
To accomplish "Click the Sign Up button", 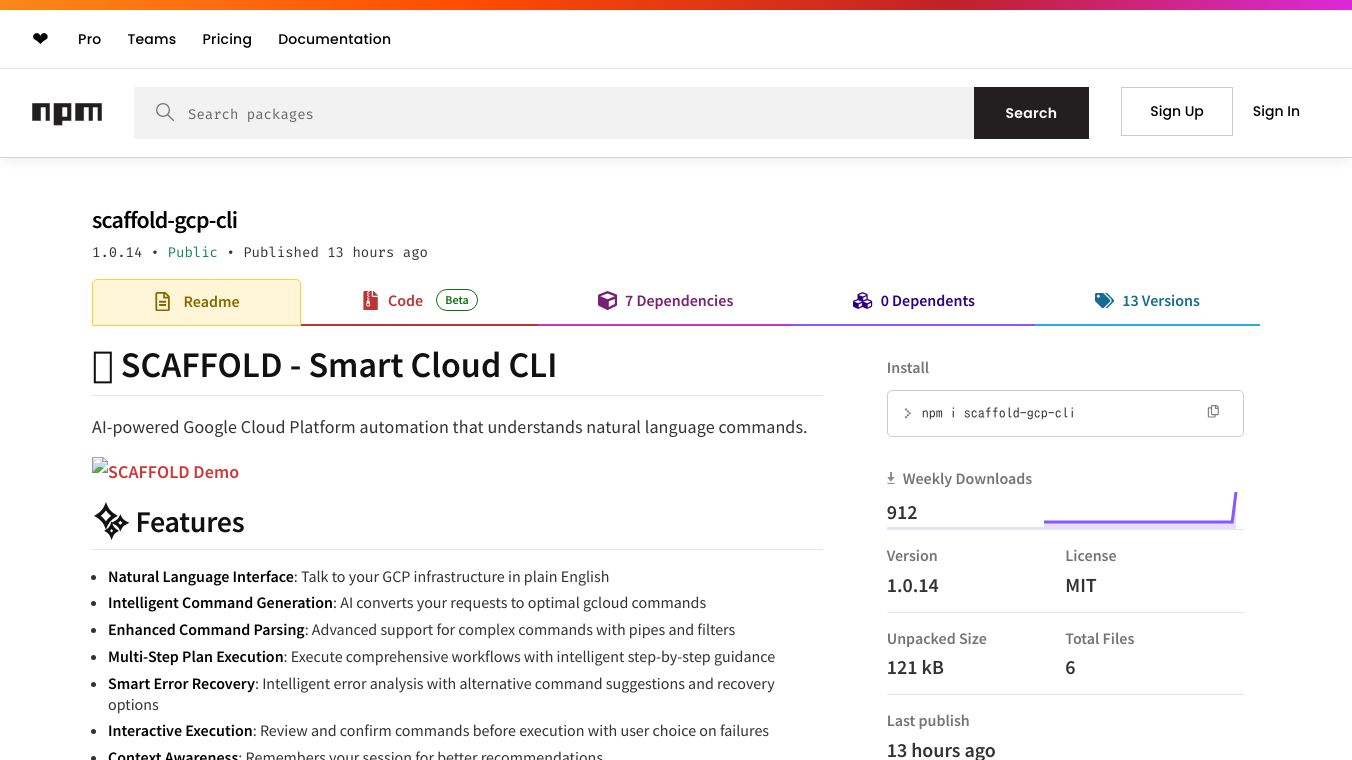I will point(1177,111).
